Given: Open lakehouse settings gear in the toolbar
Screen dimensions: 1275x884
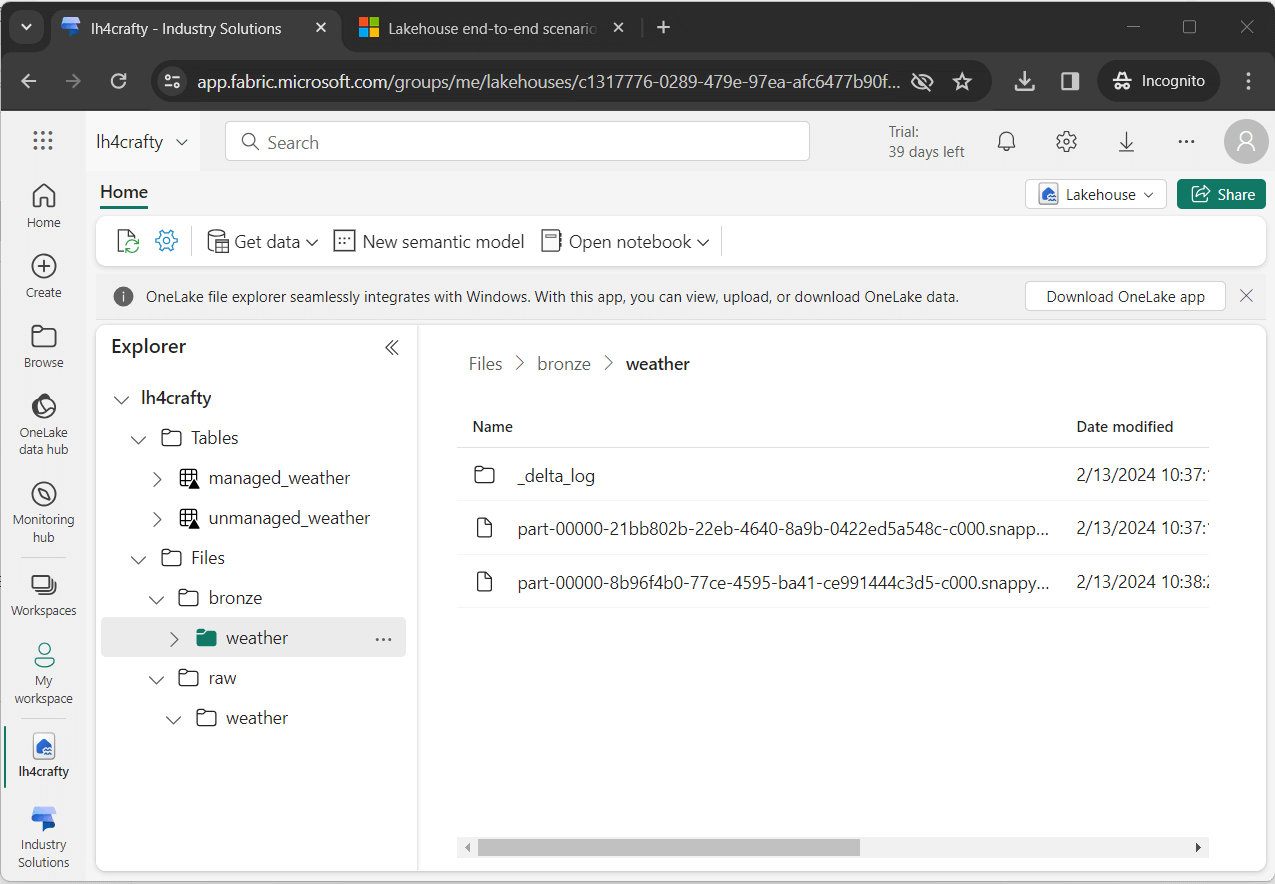Looking at the screenshot, I should pos(166,241).
